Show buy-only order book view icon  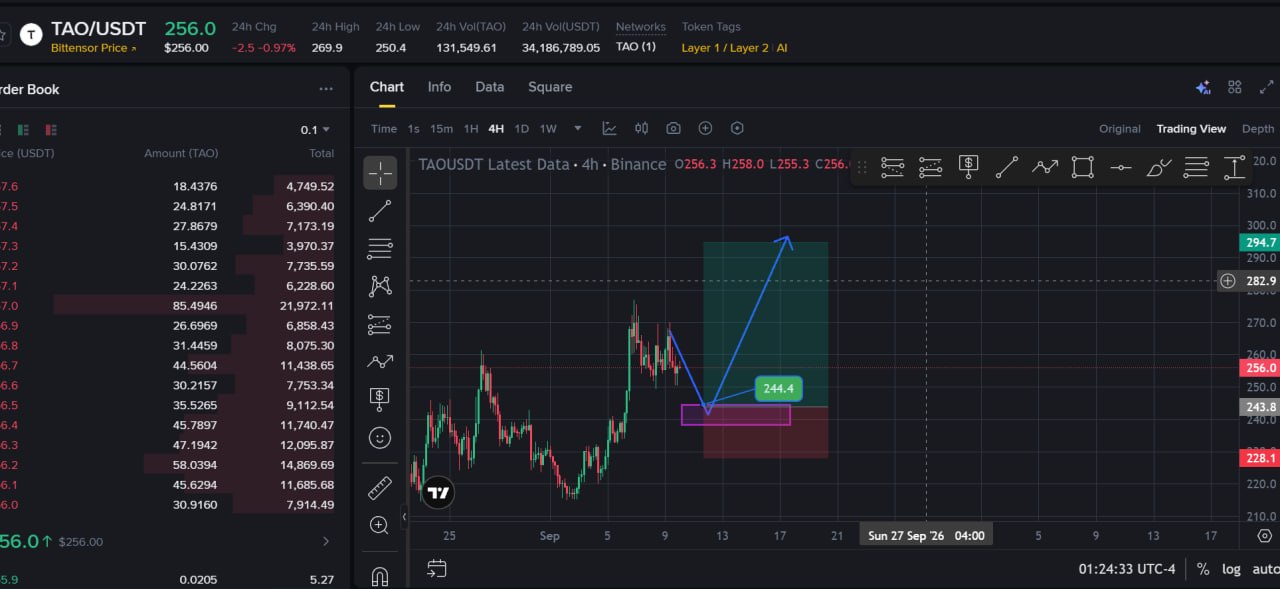[23, 130]
